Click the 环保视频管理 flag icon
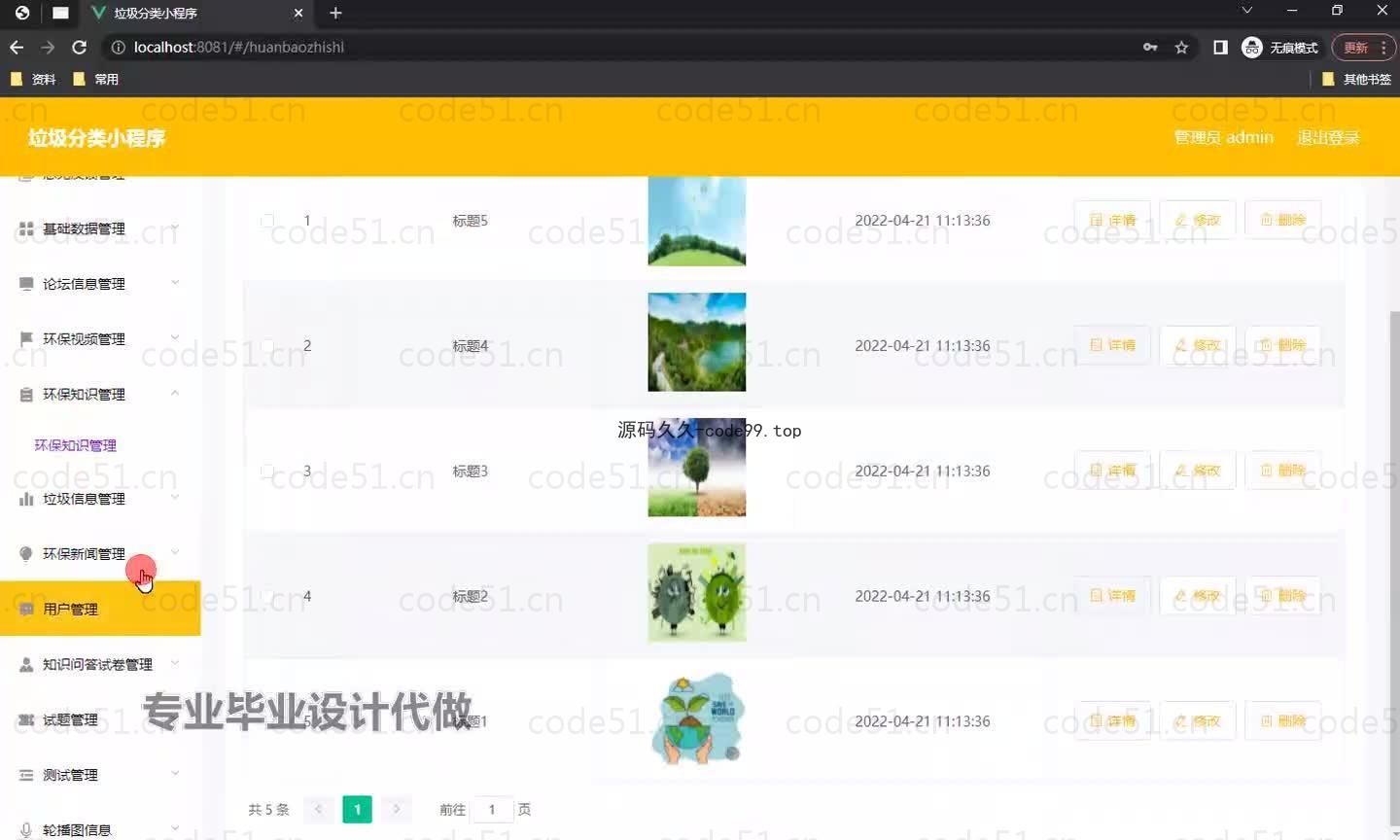This screenshot has width=1400, height=840. pyautogui.click(x=26, y=338)
